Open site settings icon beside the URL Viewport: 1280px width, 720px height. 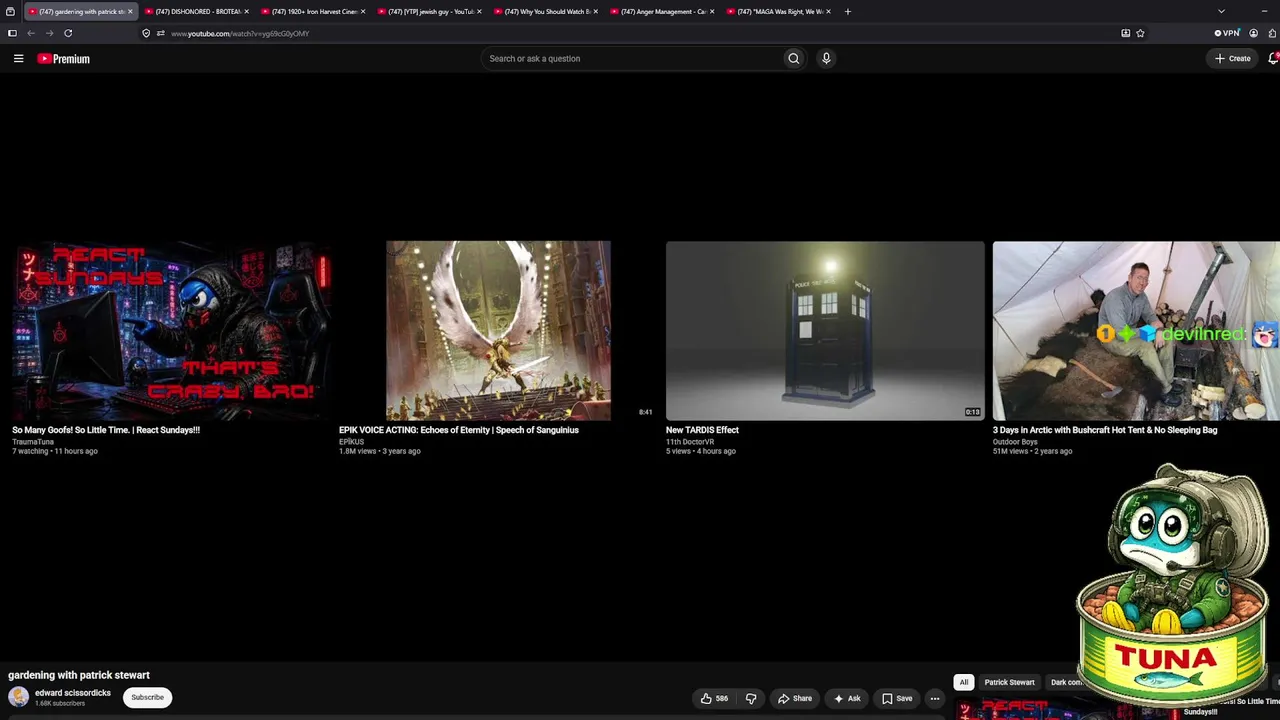(x=160, y=33)
